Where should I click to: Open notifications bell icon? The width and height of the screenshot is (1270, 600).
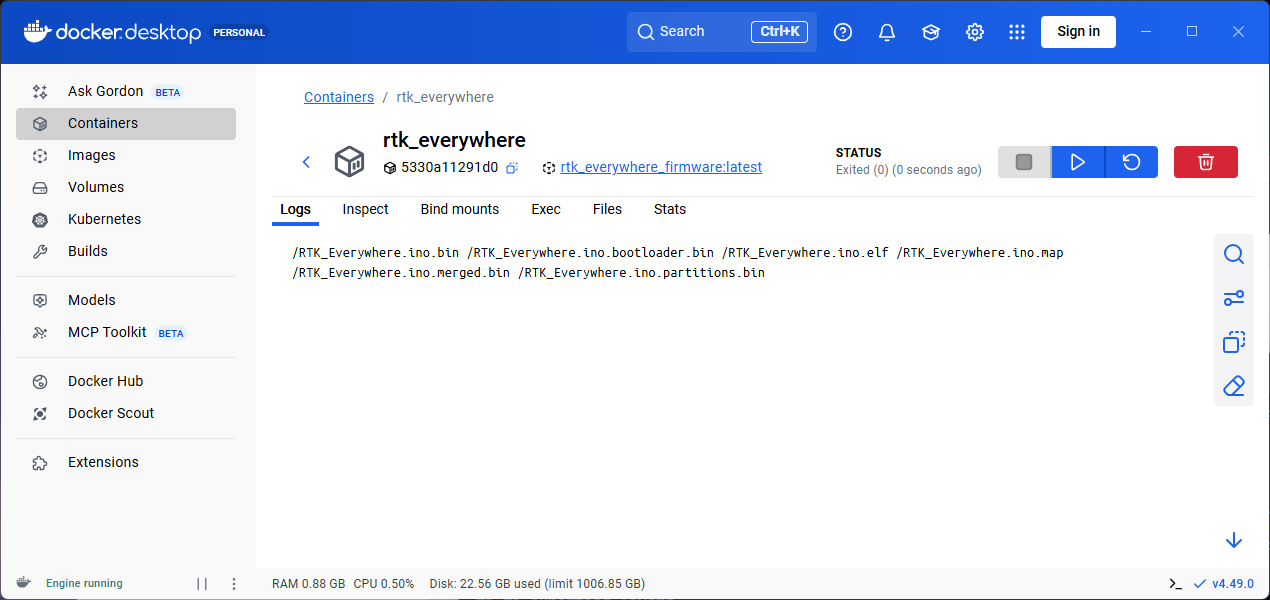tap(886, 32)
